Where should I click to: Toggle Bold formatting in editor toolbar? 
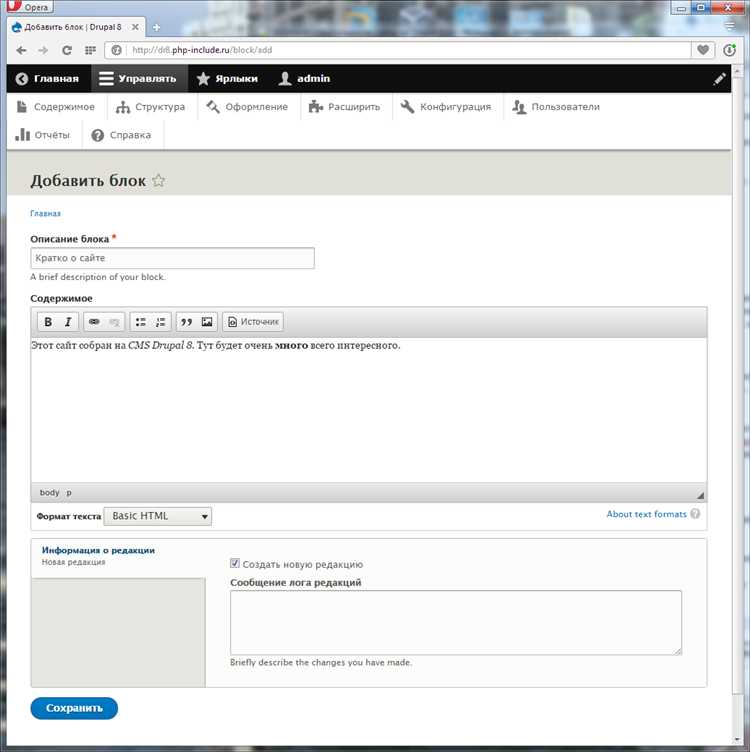(48, 322)
